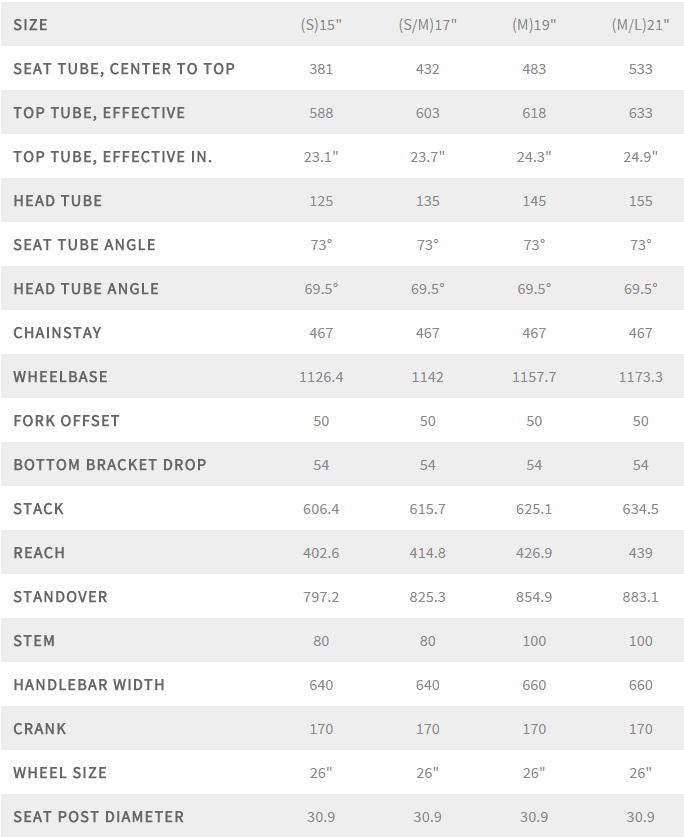Select the stack value 634.5
This screenshot has width=684, height=837.
pyautogui.click(x=640, y=509)
